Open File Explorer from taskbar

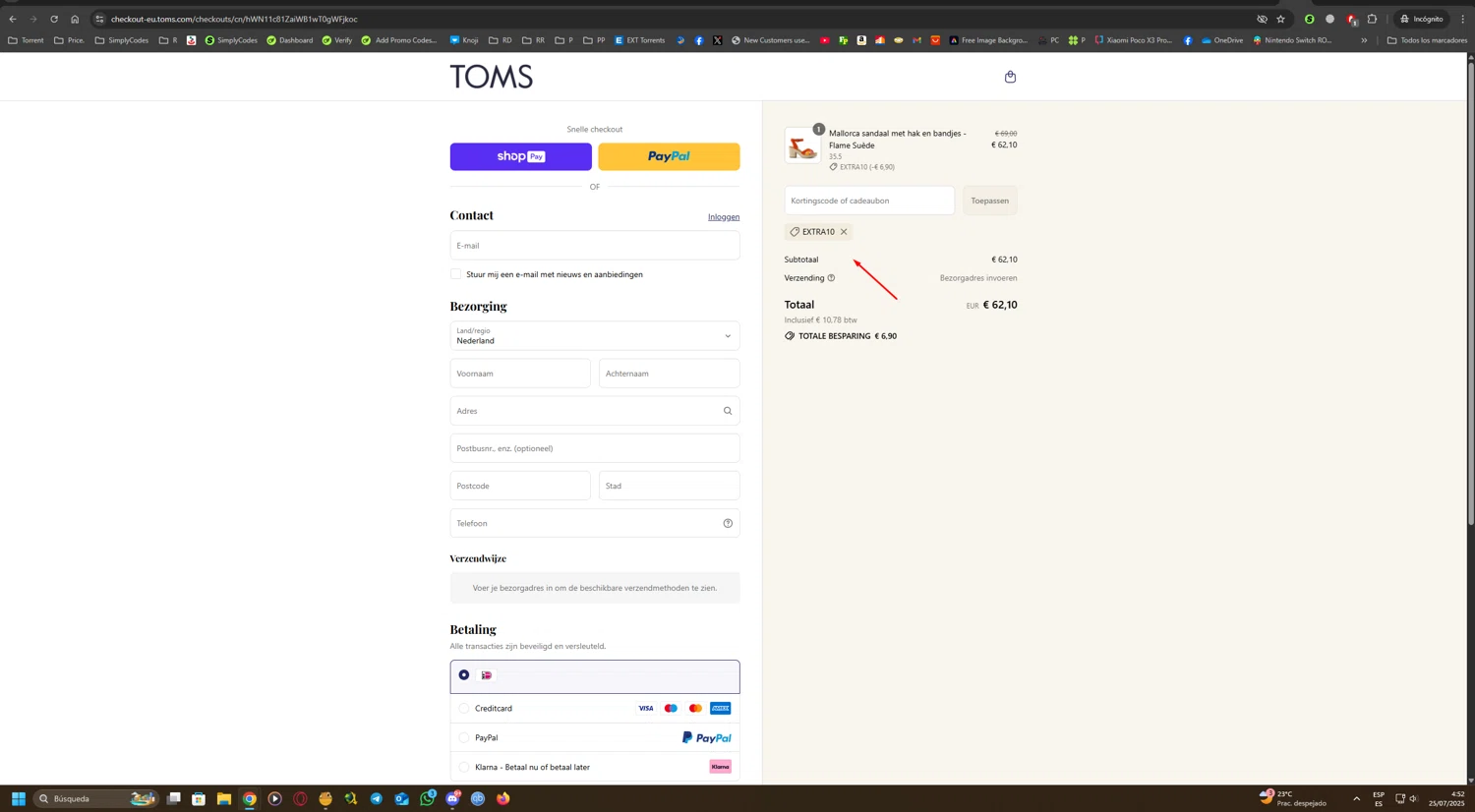pyautogui.click(x=224, y=798)
